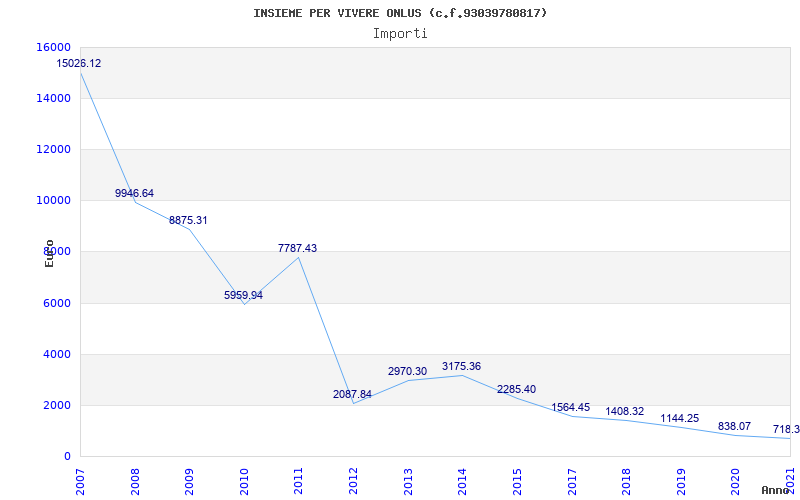Click the 2012 x-axis year label

[x=353, y=481]
